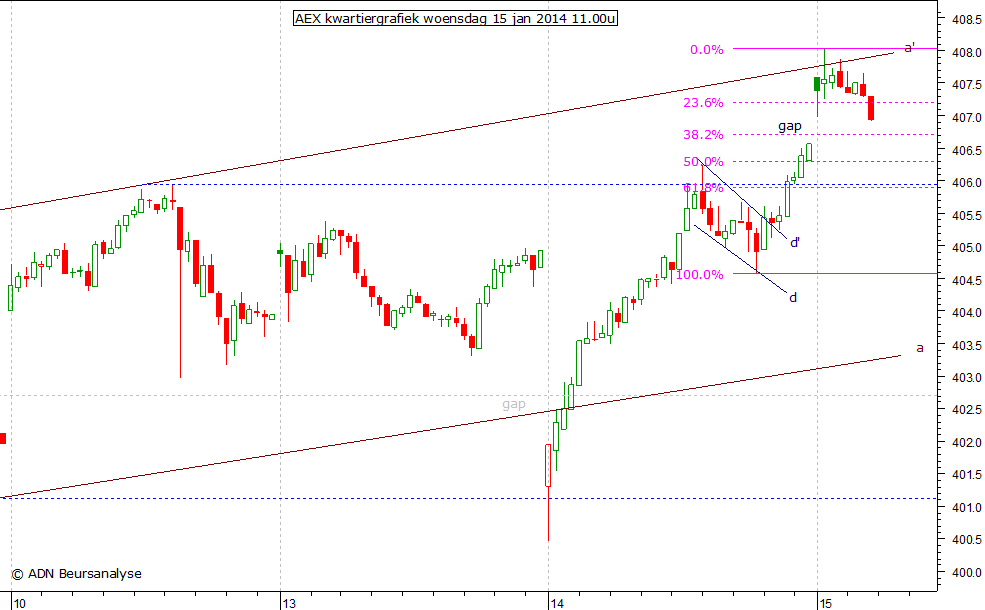Click the last red candle on 15 January
This screenshot has width=985, height=610.
click(x=871, y=108)
